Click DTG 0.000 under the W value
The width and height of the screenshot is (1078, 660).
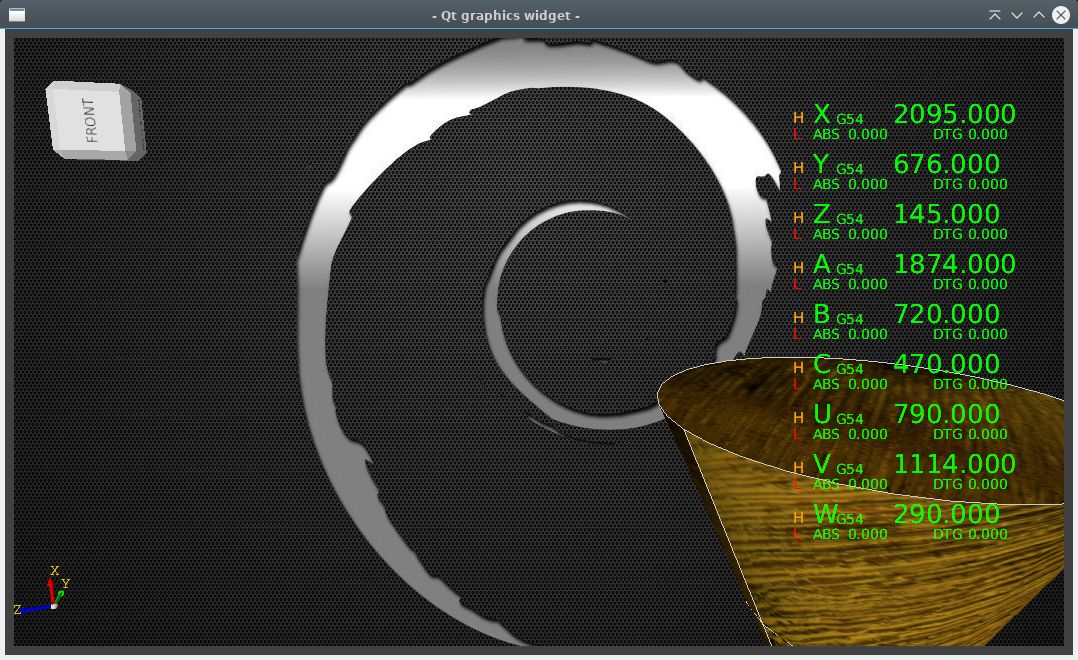click(970, 534)
